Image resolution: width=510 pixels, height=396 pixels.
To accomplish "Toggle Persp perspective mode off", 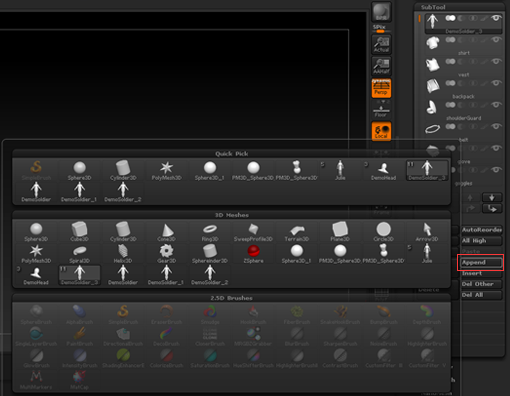I will 381,88.
